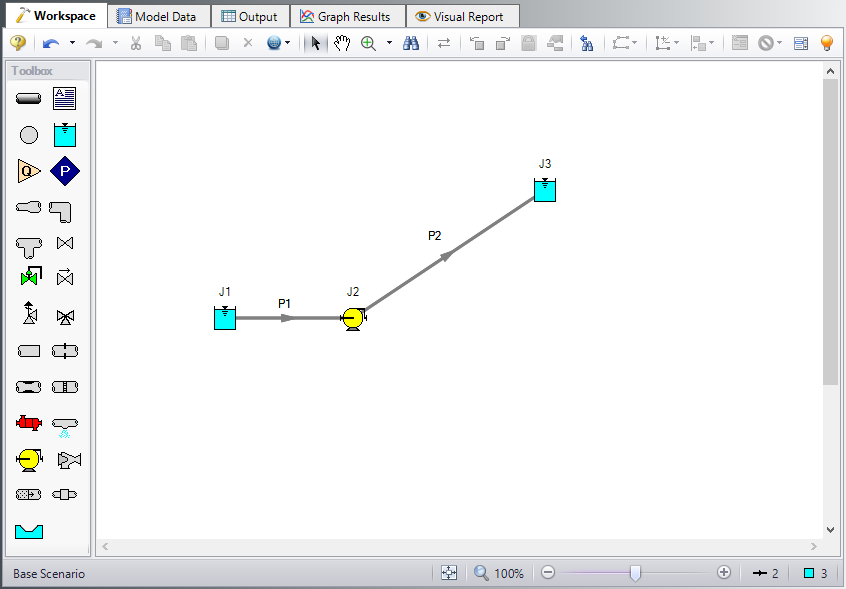Select the red Heat Exchanger icon
Image resolution: width=846 pixels, height=589 pixels.
29,423
